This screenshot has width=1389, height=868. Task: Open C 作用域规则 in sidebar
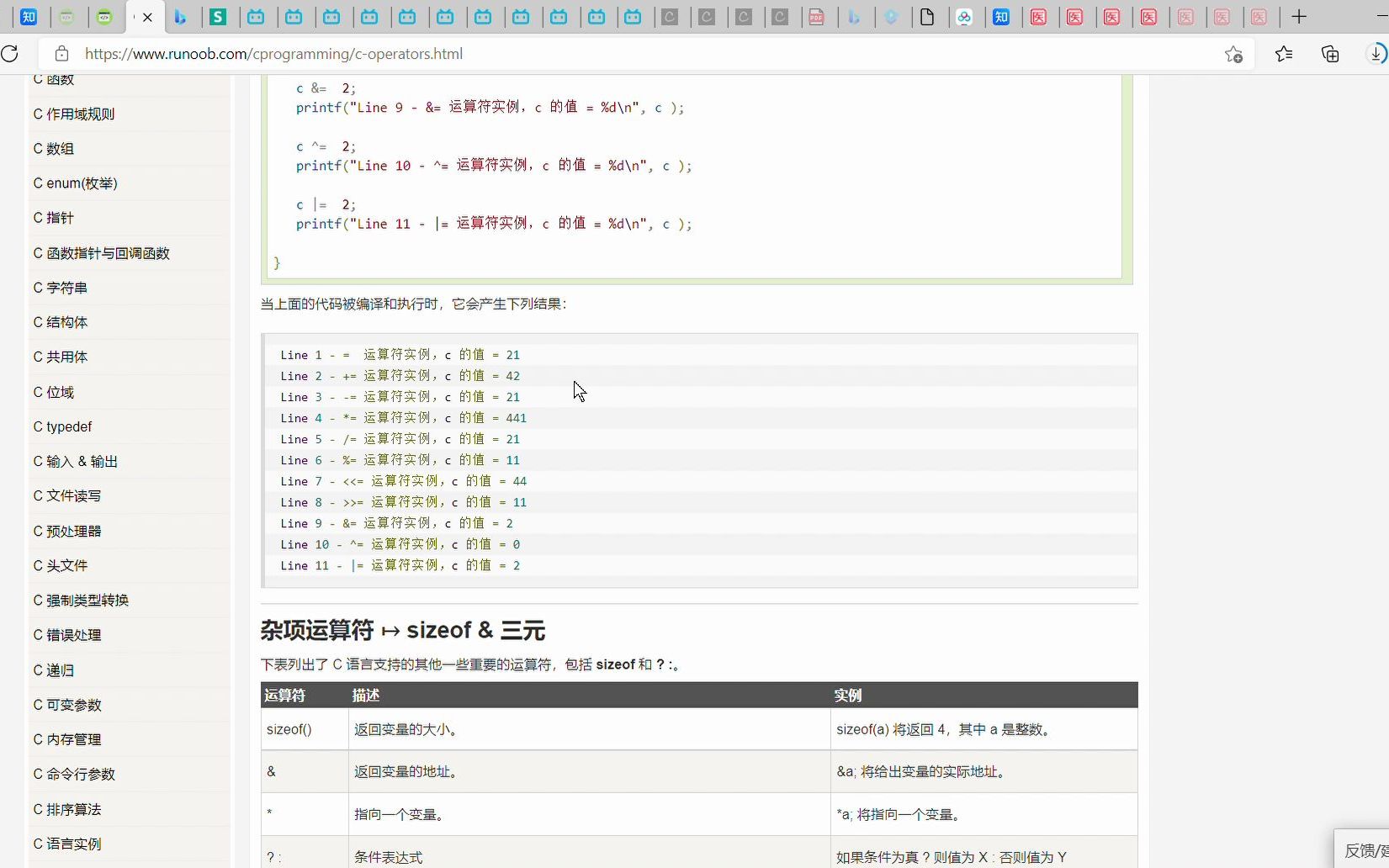(x=74, y=114)
